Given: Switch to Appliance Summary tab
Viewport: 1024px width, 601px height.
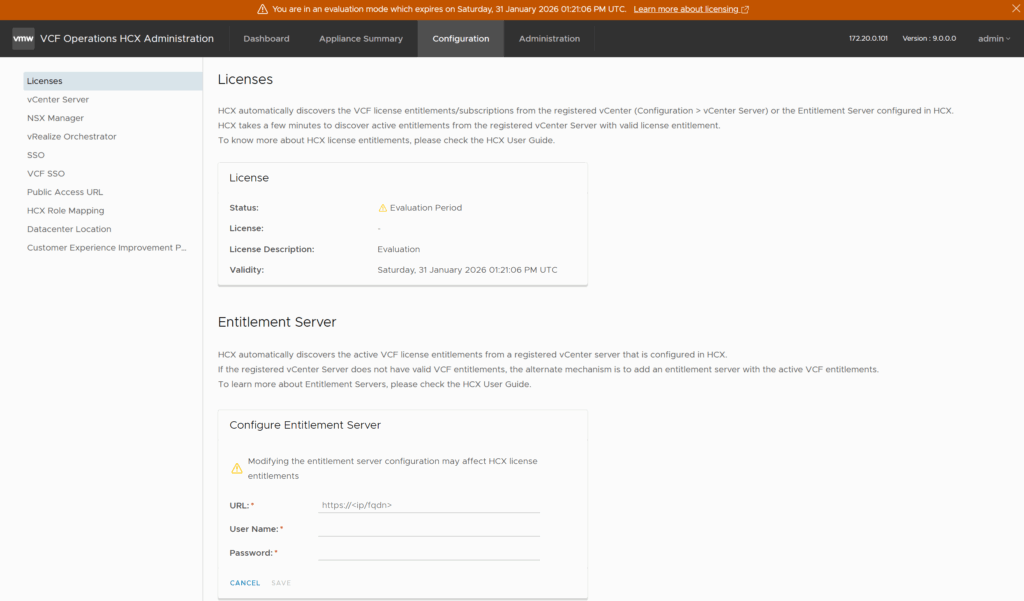Looking at the screenshot, I should point(361,39).
